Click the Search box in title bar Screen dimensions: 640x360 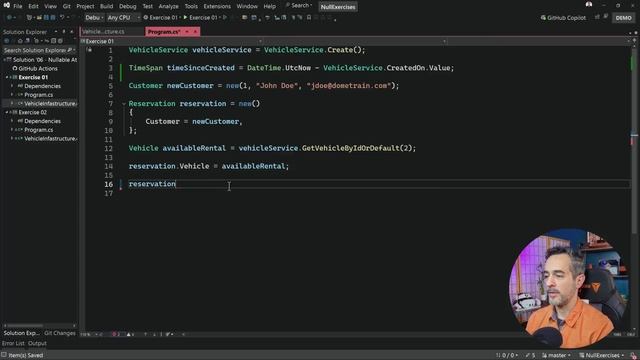(299, 6)
